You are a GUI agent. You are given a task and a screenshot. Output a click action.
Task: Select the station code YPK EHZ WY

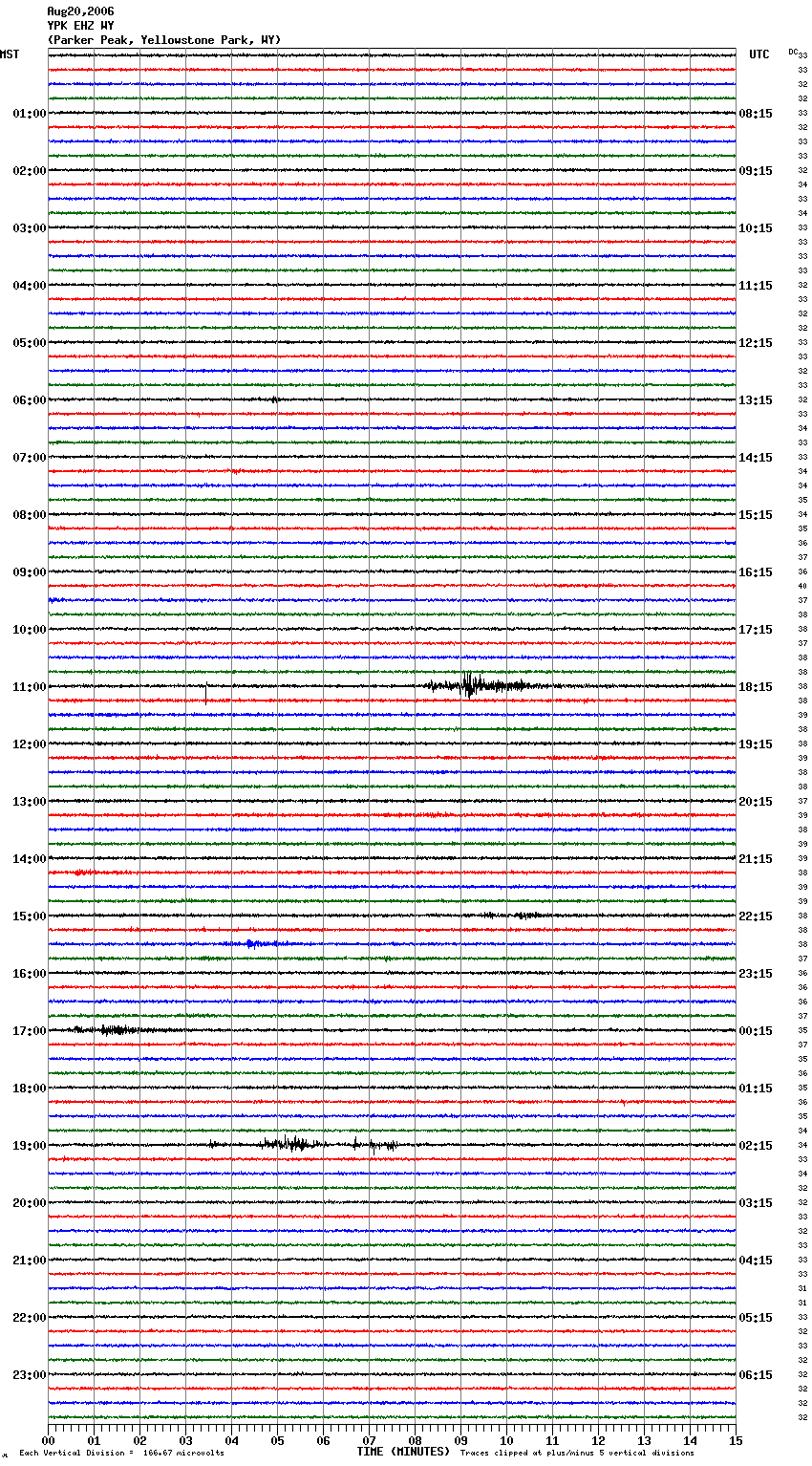click(80, 26)
